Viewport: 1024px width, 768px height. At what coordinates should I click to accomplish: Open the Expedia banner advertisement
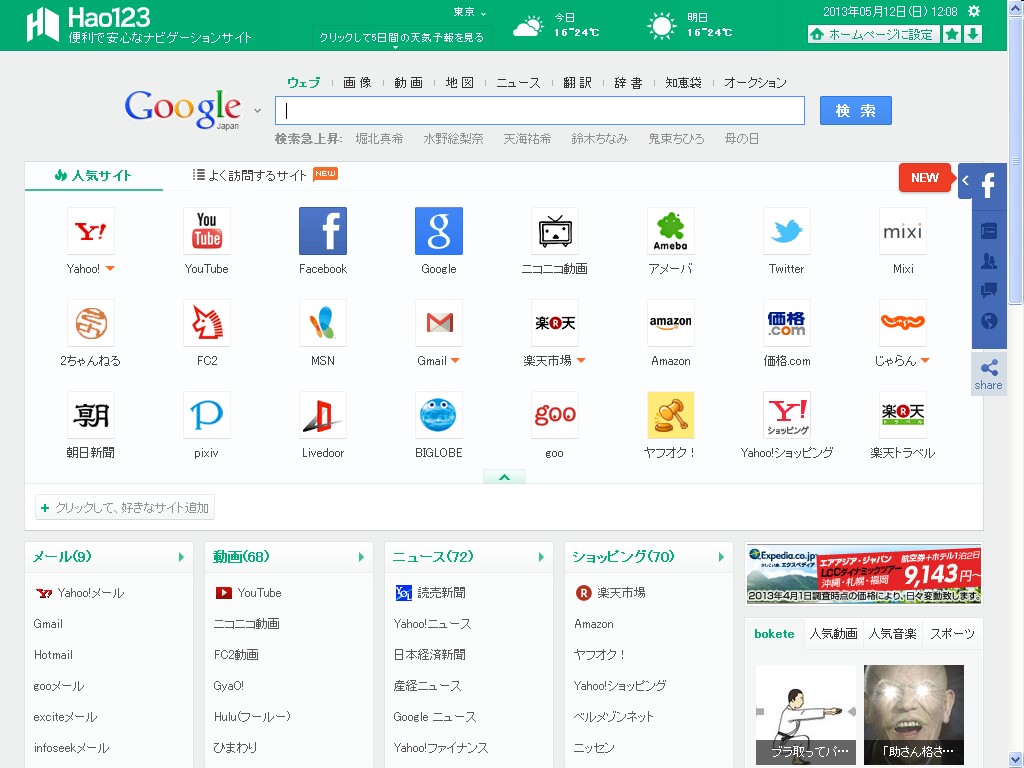(864, 574)
